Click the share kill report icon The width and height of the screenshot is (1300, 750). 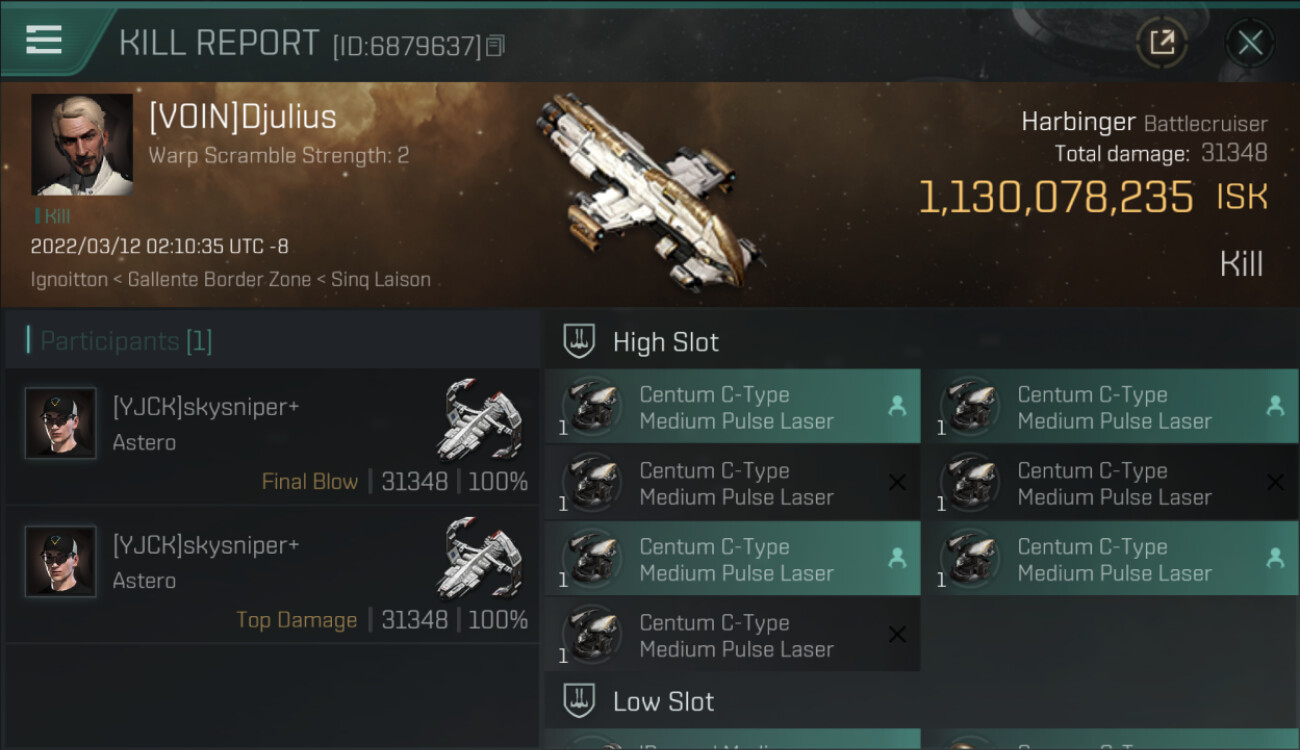(x=1161, y=43)
